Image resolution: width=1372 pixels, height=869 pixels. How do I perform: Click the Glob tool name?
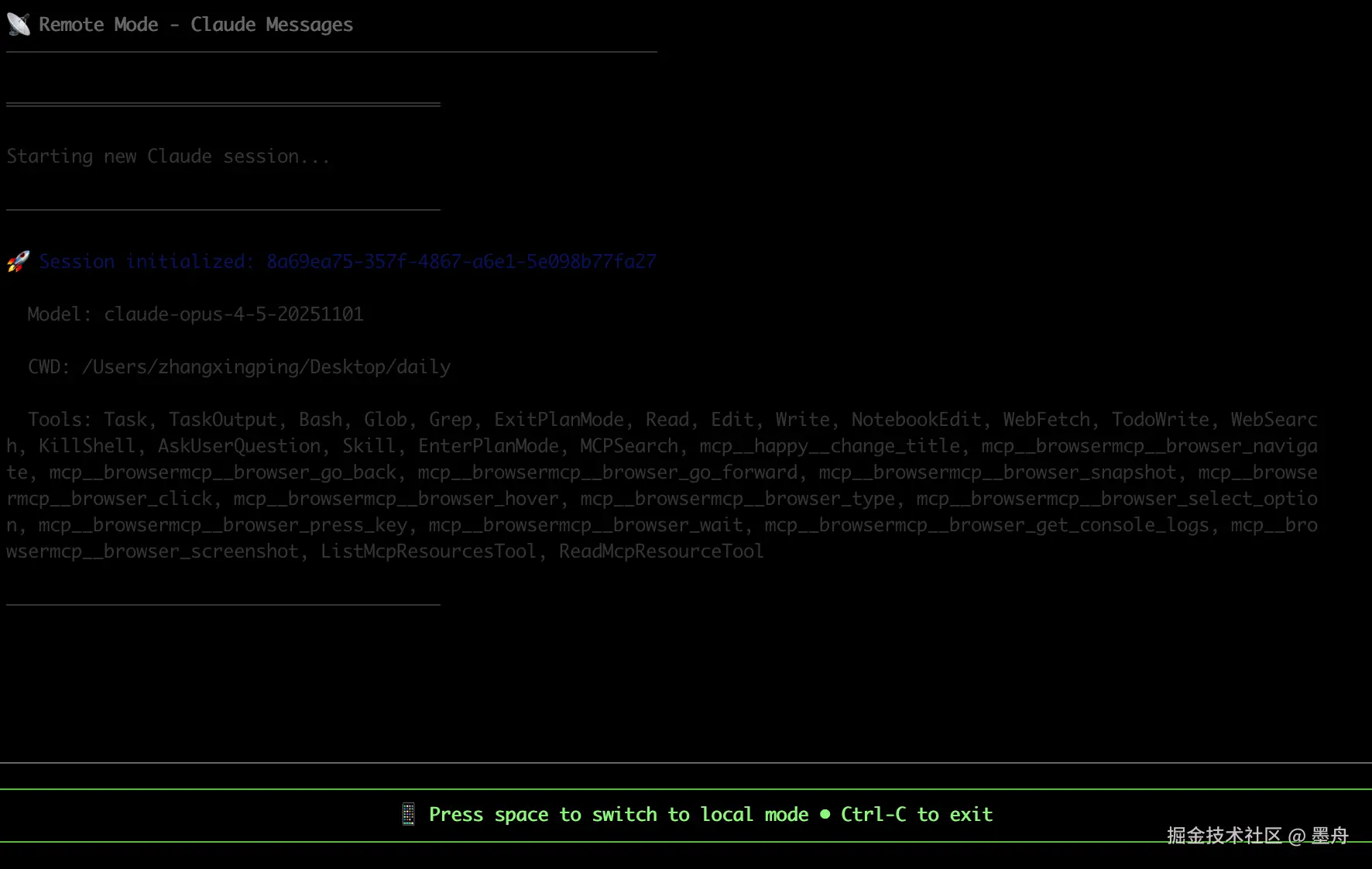point(386,420)
